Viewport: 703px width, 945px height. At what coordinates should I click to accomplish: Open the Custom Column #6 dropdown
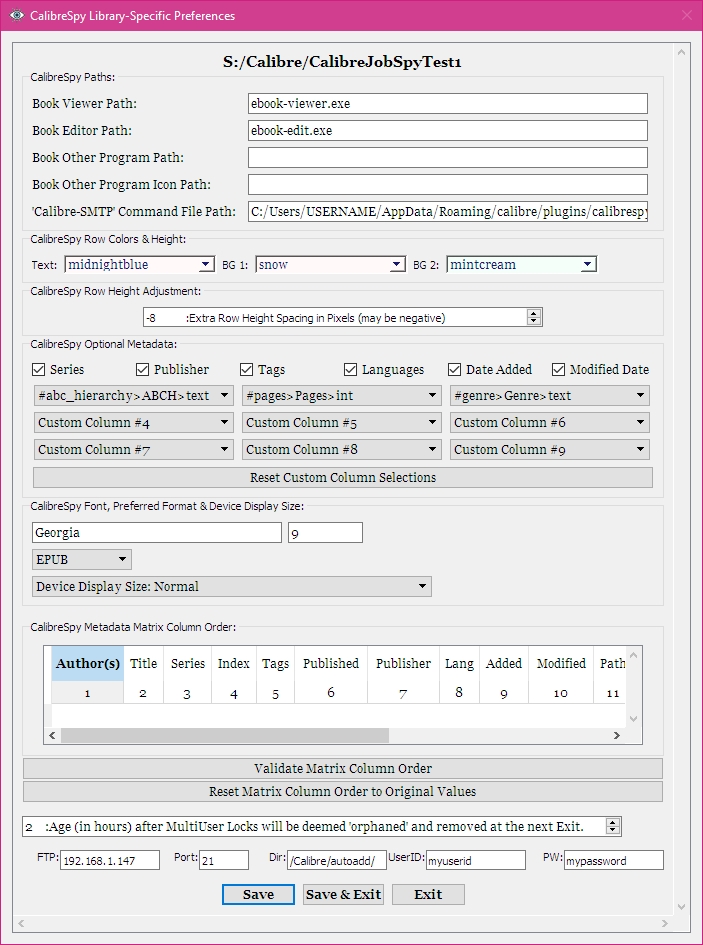click(x=550, y=422)
